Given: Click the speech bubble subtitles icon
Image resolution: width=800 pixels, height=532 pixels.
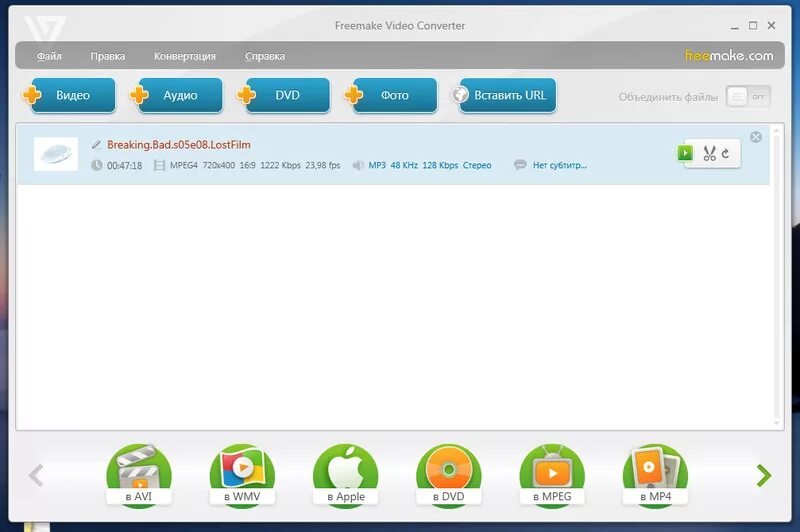Looking at the screenshot, I should (x=520, y=165).
